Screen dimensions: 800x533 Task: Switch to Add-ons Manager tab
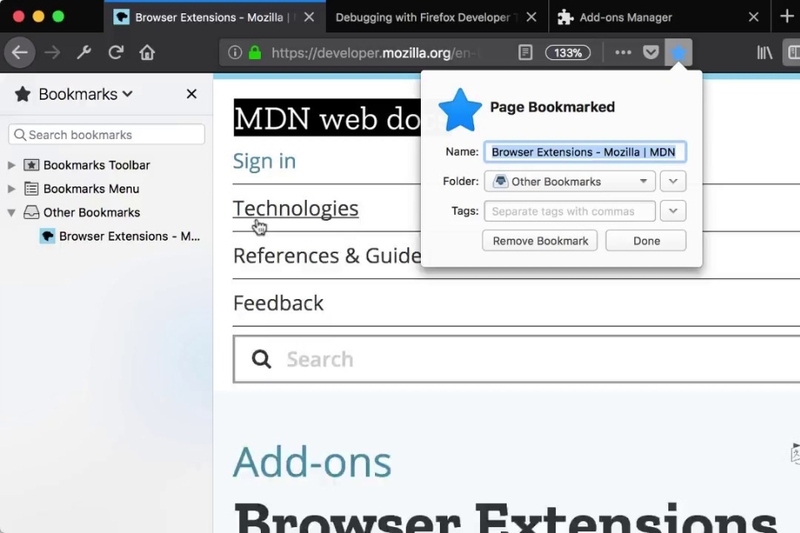(x=626, y=17)
